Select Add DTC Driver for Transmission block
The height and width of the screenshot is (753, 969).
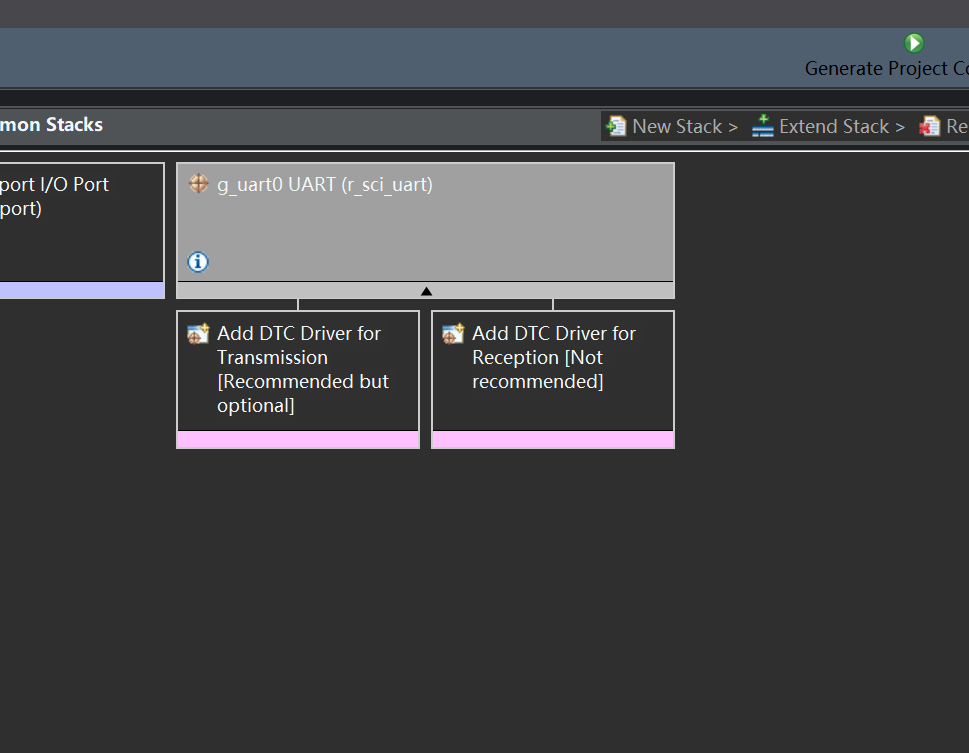click(298, 371)
